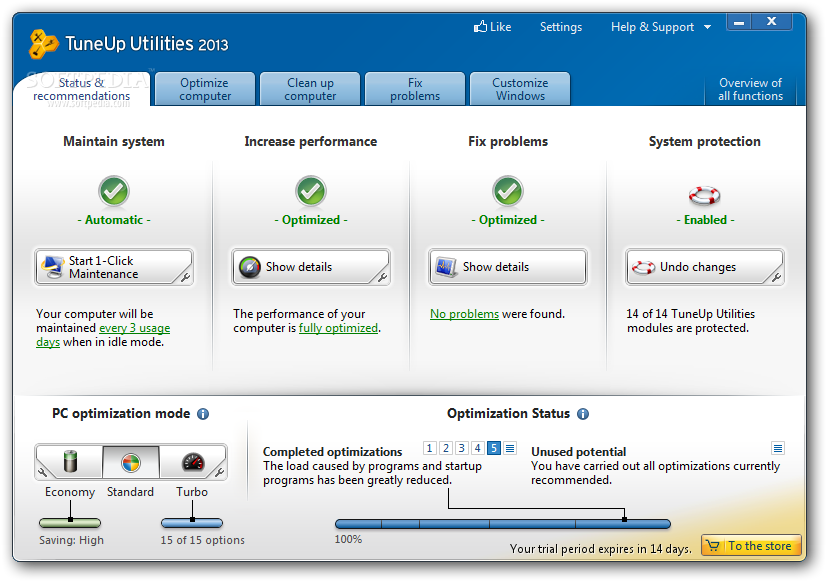Configure Turbo mode via right wrench icon
The width and height of the screenshot is (827, 582).
tap(219, 472)
